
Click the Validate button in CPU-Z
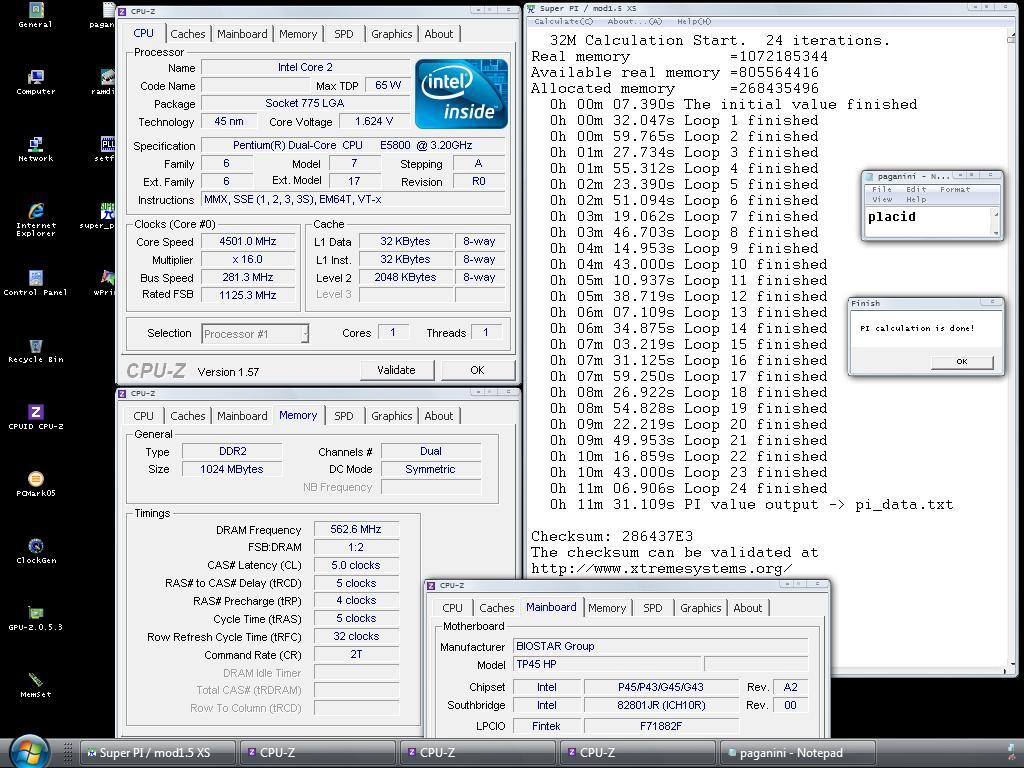pyautogui.click(x=396, y=370)
